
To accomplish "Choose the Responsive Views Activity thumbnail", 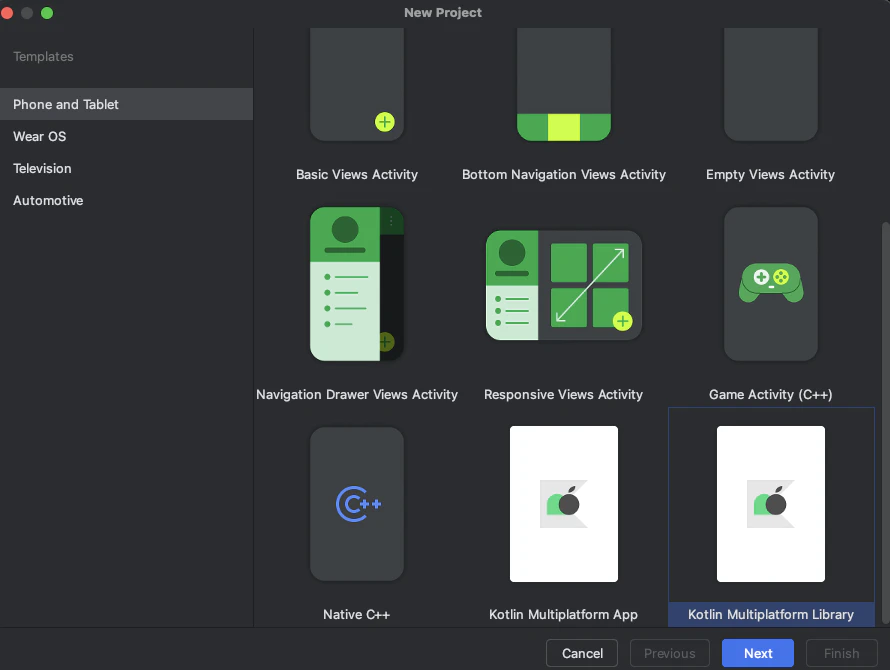I will [564, 285].
